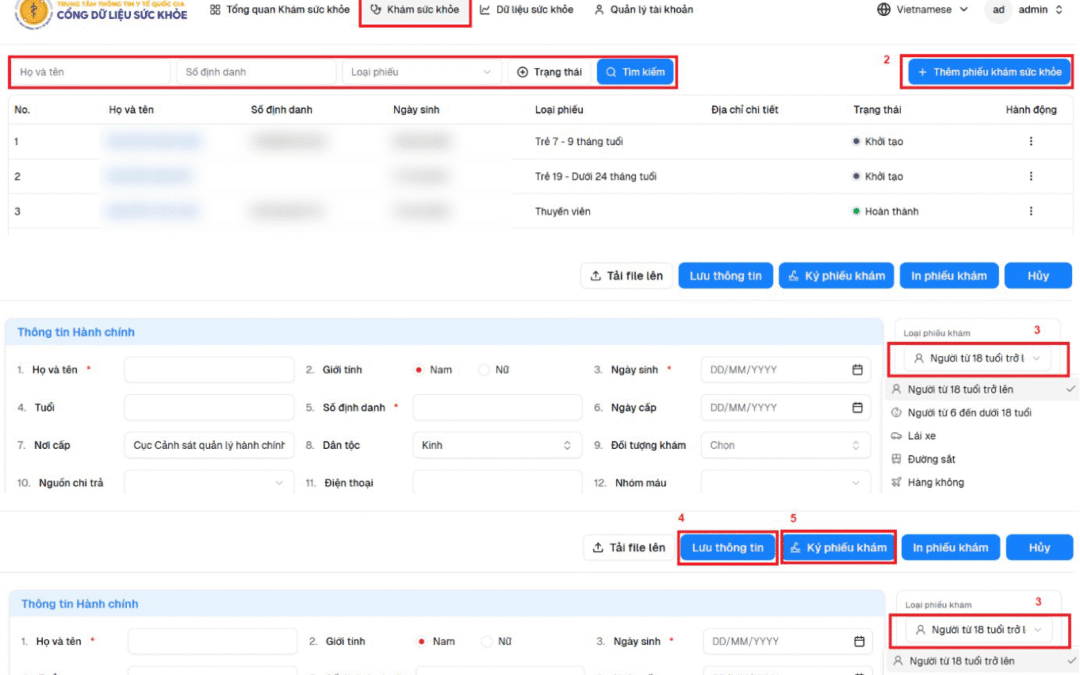This screenshot has height=675, width=1080.
Task: Open the Tổng quan Khám sức khỏe tab
Action: [x=280, y=10]
